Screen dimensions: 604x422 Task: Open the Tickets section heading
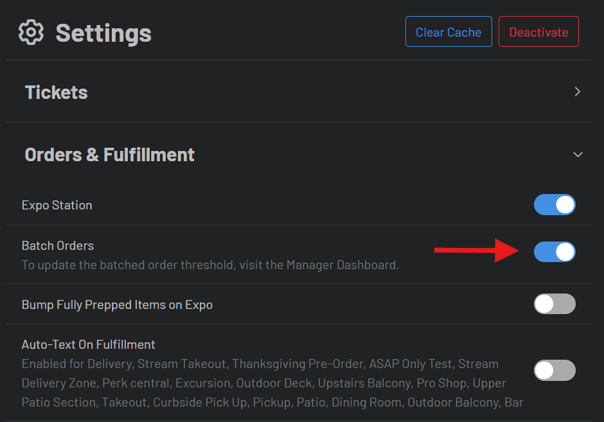(56, 92)
